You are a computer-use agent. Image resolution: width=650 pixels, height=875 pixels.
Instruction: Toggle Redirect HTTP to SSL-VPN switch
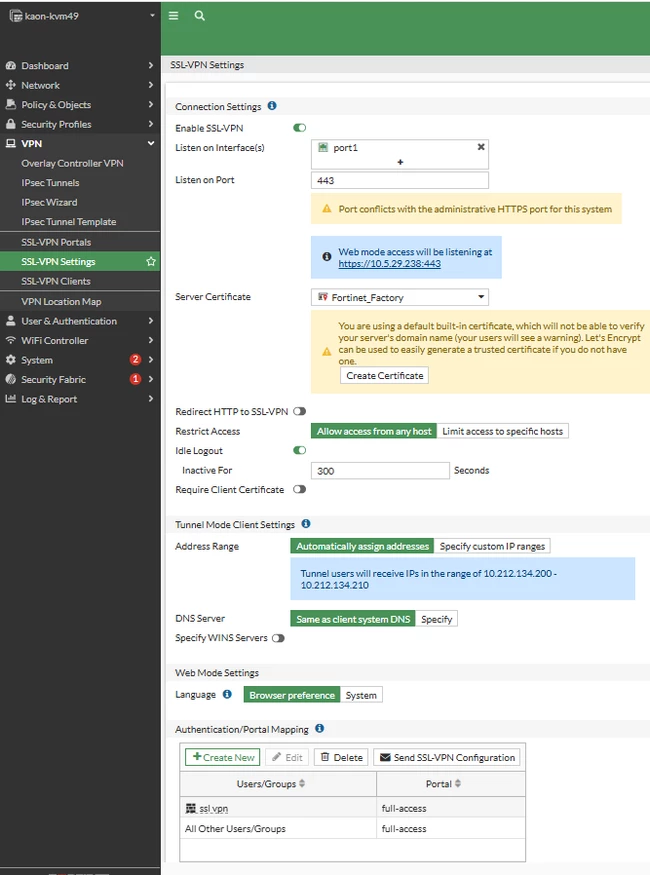click(300, 411)
